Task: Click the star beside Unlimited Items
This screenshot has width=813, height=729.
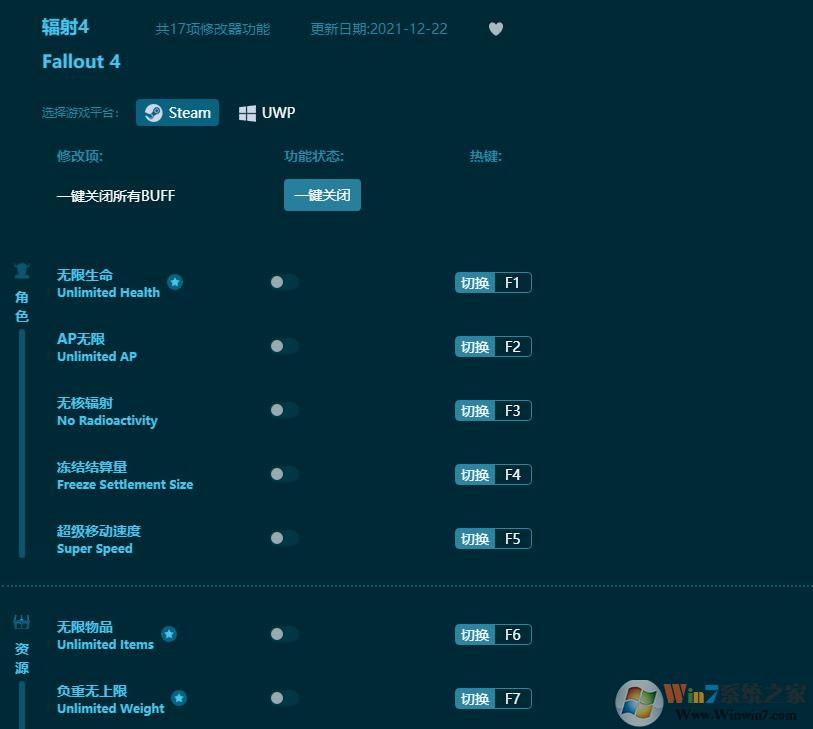Action: [x=169, y=634]
